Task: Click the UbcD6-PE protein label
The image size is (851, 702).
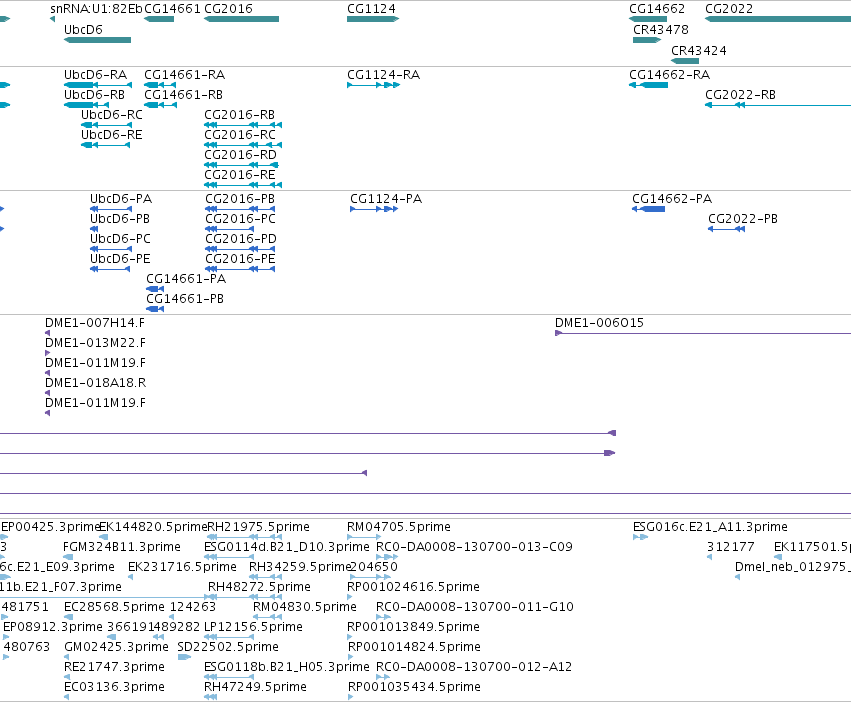Action: pos(120,259)
